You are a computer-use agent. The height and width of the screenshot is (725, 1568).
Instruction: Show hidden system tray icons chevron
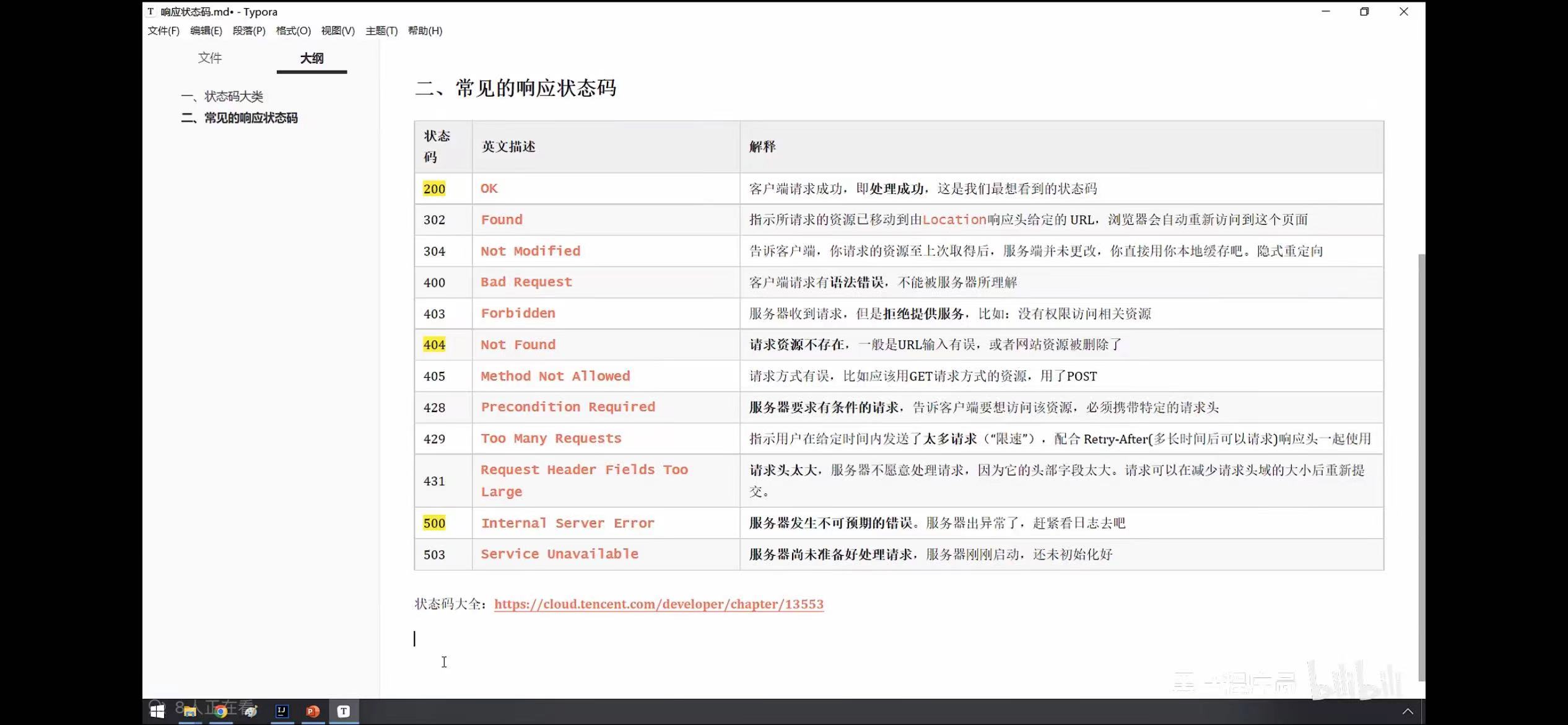1408,711
